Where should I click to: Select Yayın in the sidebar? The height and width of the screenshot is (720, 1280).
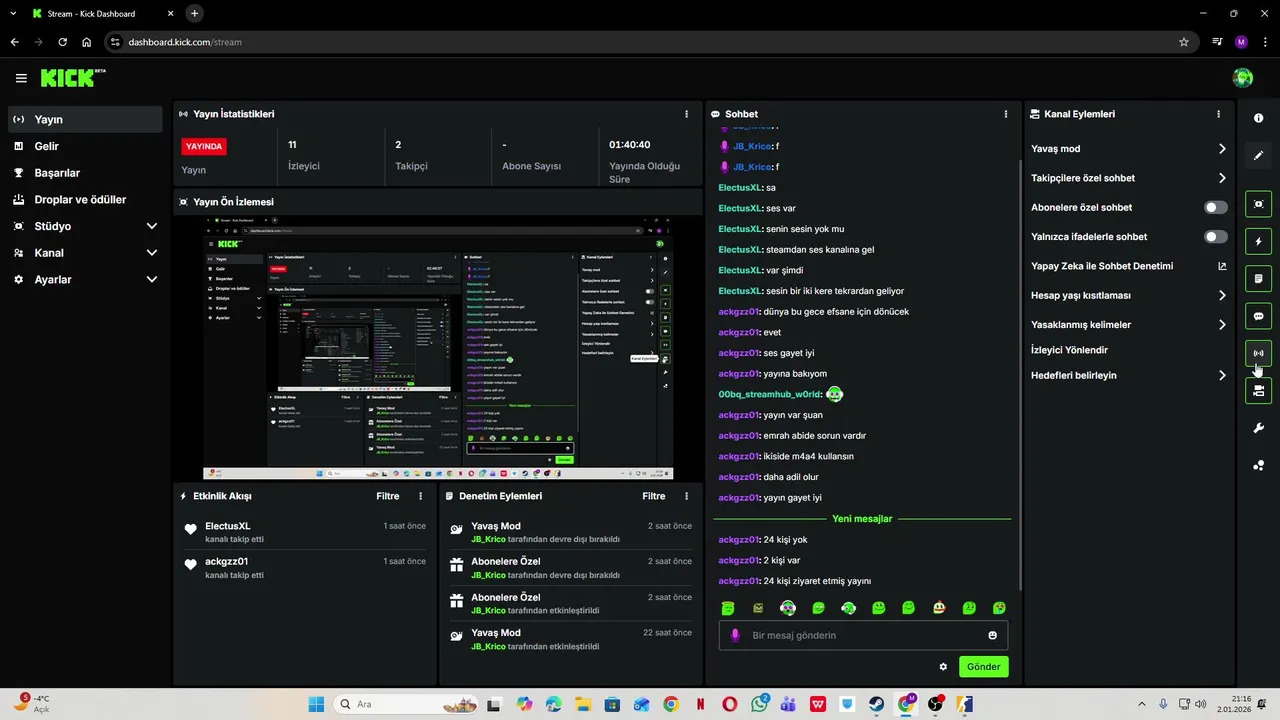85,119
